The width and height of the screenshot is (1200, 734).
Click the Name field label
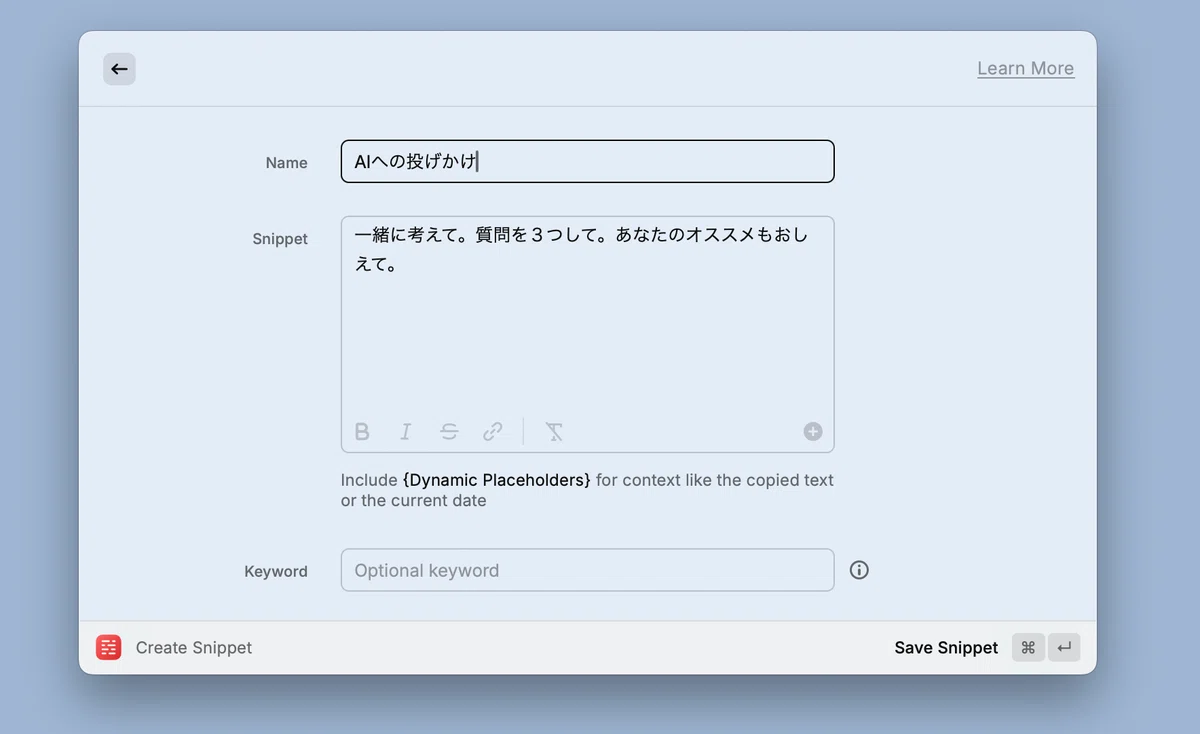click(287, 162)
